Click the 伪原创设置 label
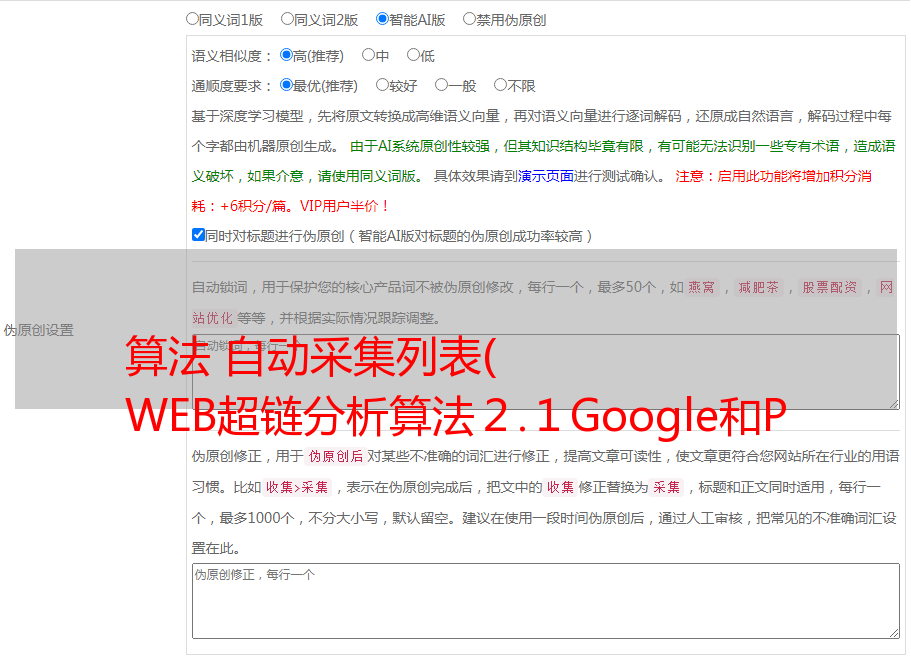The width and height of the screenshot is (911, 658). tap(39, 330)
